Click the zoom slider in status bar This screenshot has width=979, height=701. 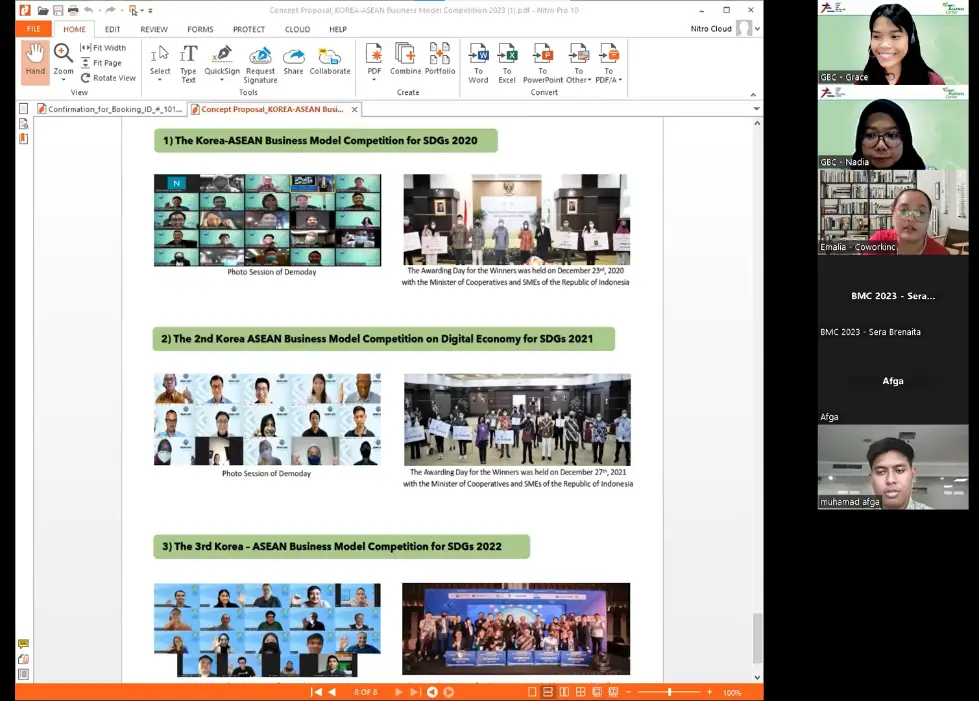coord(668,692)
